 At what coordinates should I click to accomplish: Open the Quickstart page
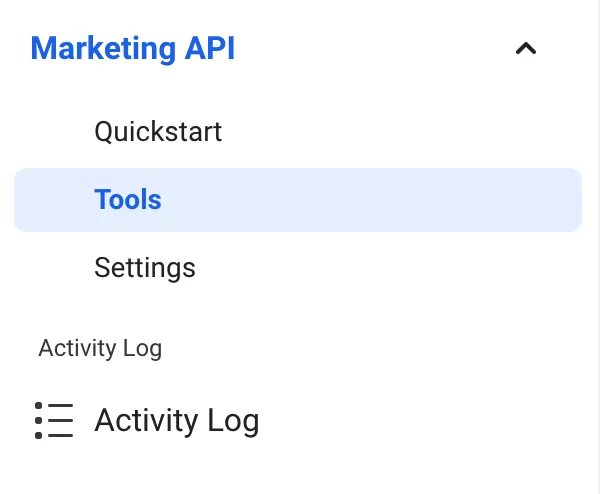[x=158, y=132]
